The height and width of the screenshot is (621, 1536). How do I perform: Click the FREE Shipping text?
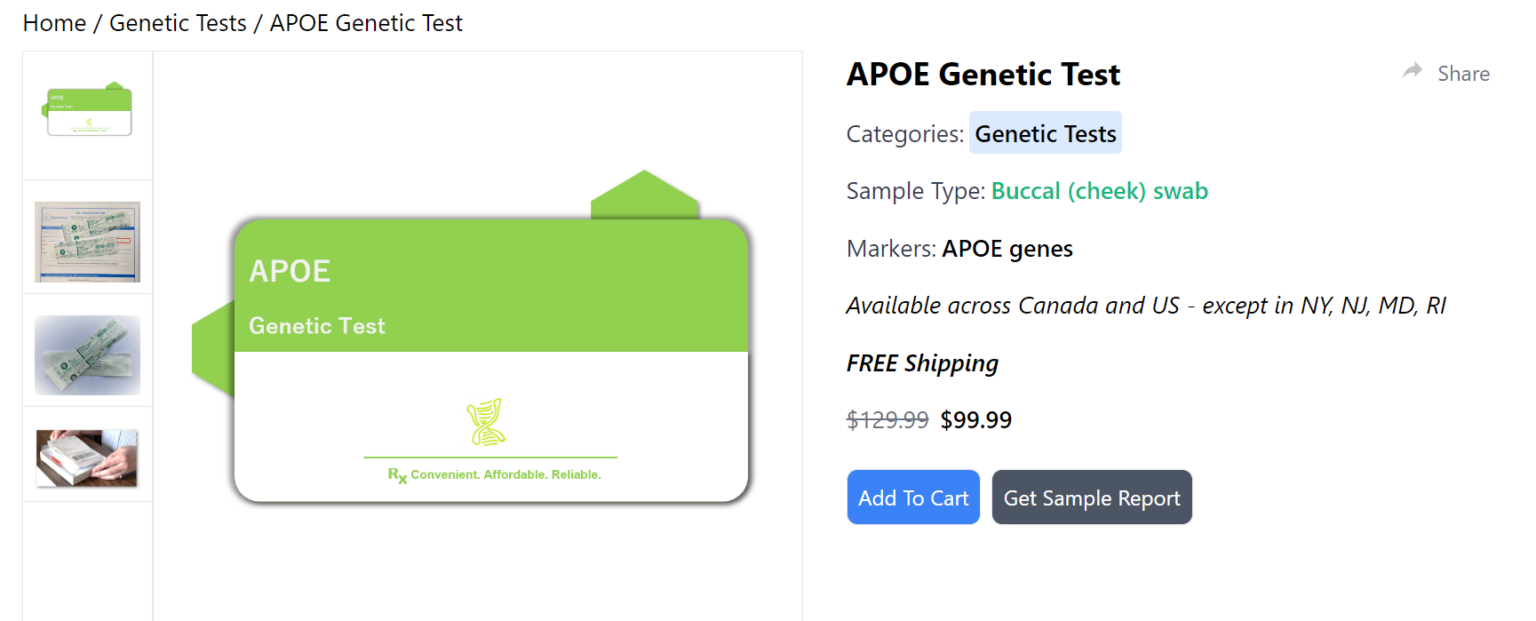pos(922,363)
